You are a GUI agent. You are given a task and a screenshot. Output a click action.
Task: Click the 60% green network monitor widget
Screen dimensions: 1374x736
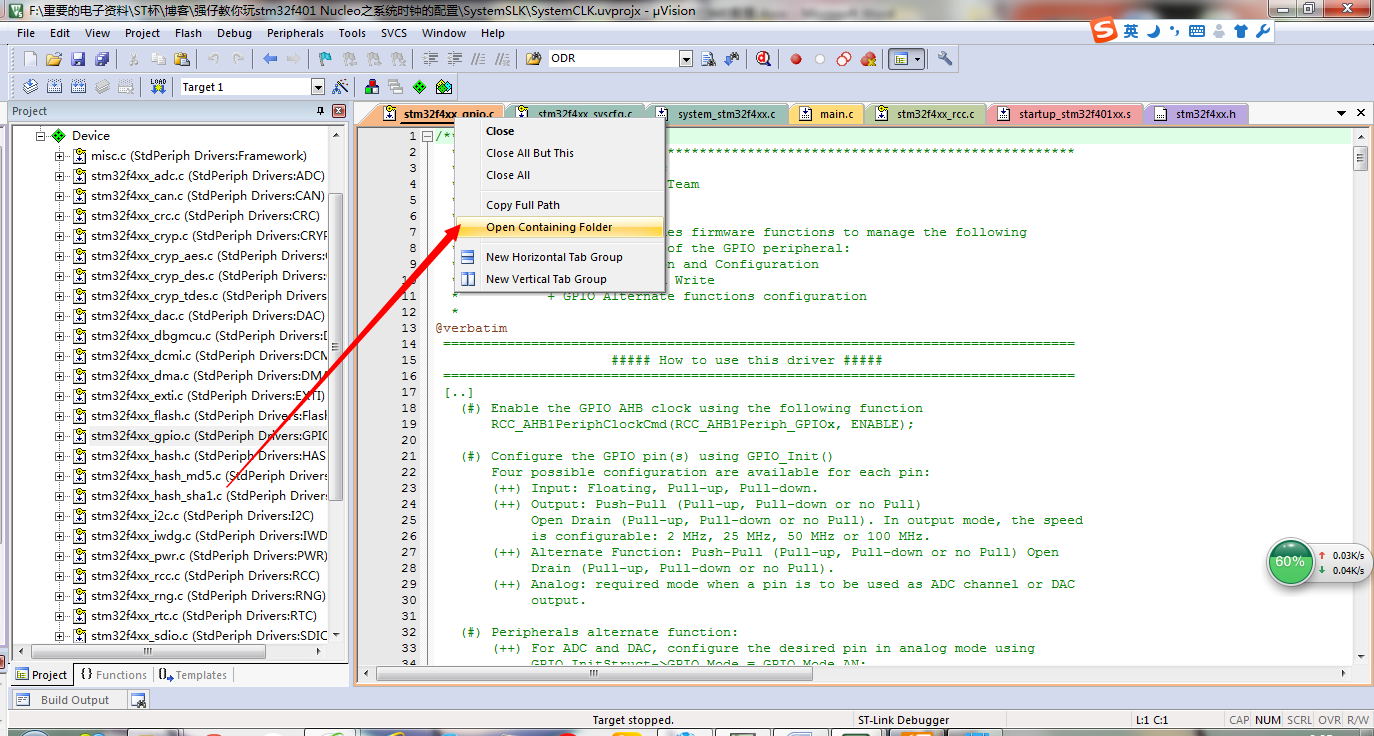point(1290,562)
